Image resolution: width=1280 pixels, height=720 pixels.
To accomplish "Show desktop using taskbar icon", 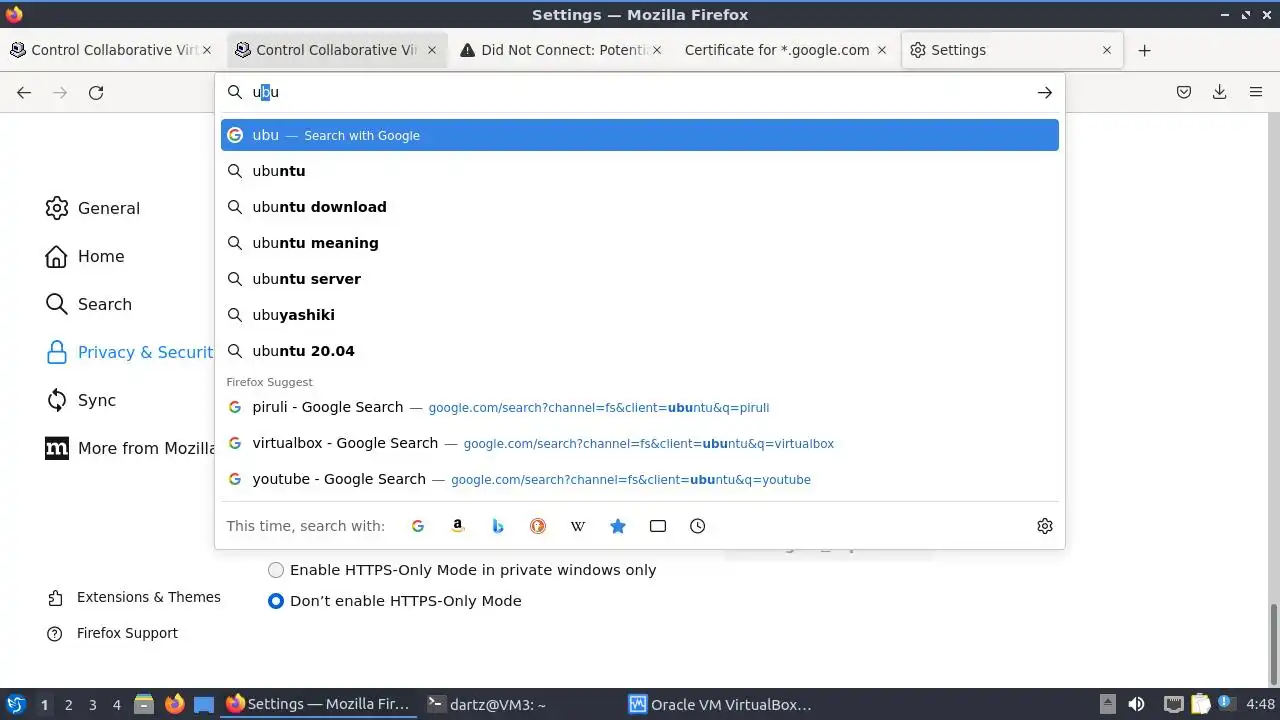I will 204,704.
